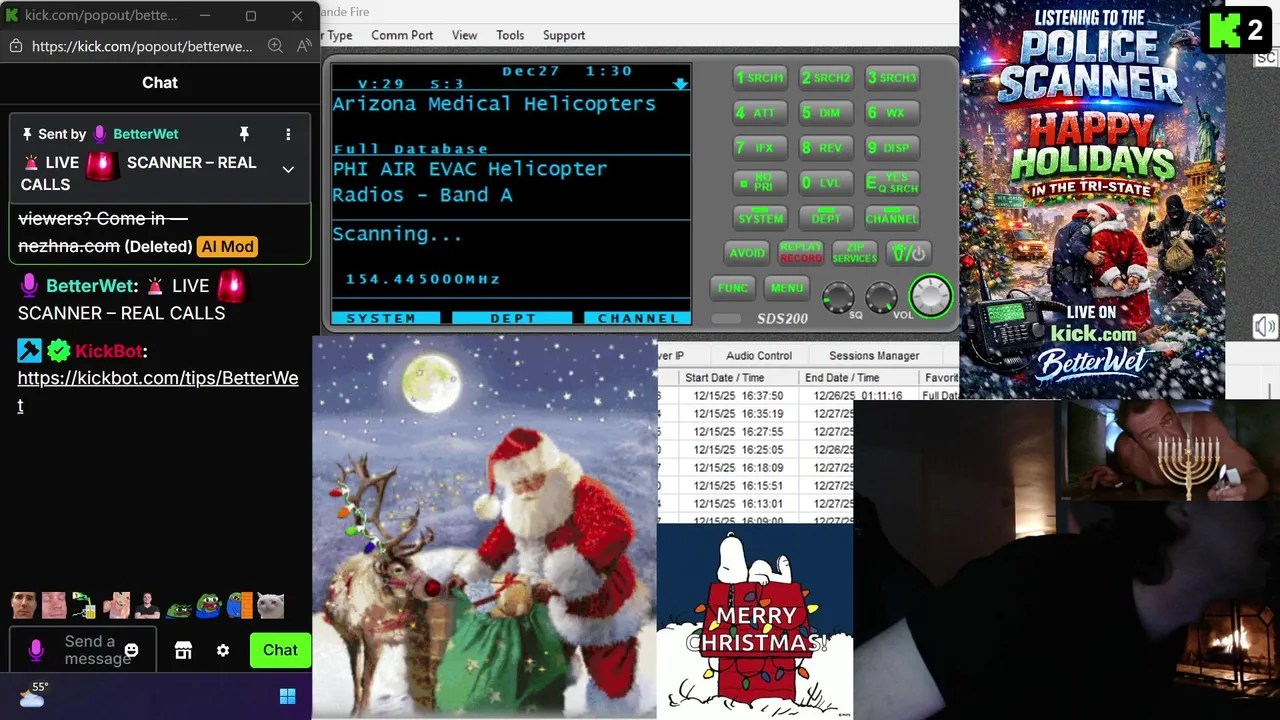Click the Kick favicon in the popout title bar
1280x720 pixels.
[x=12, y=15]
